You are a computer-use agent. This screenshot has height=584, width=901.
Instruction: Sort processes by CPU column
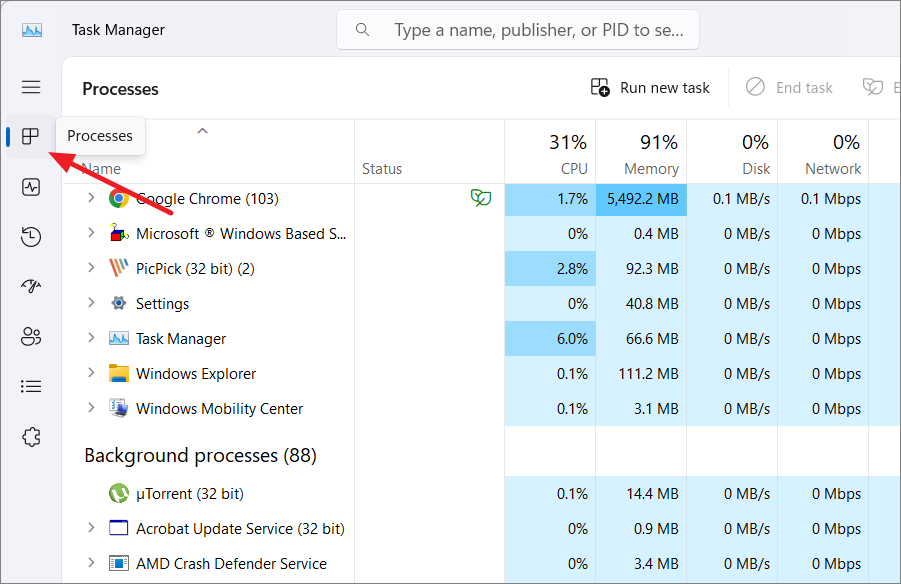tap(550, 152)
